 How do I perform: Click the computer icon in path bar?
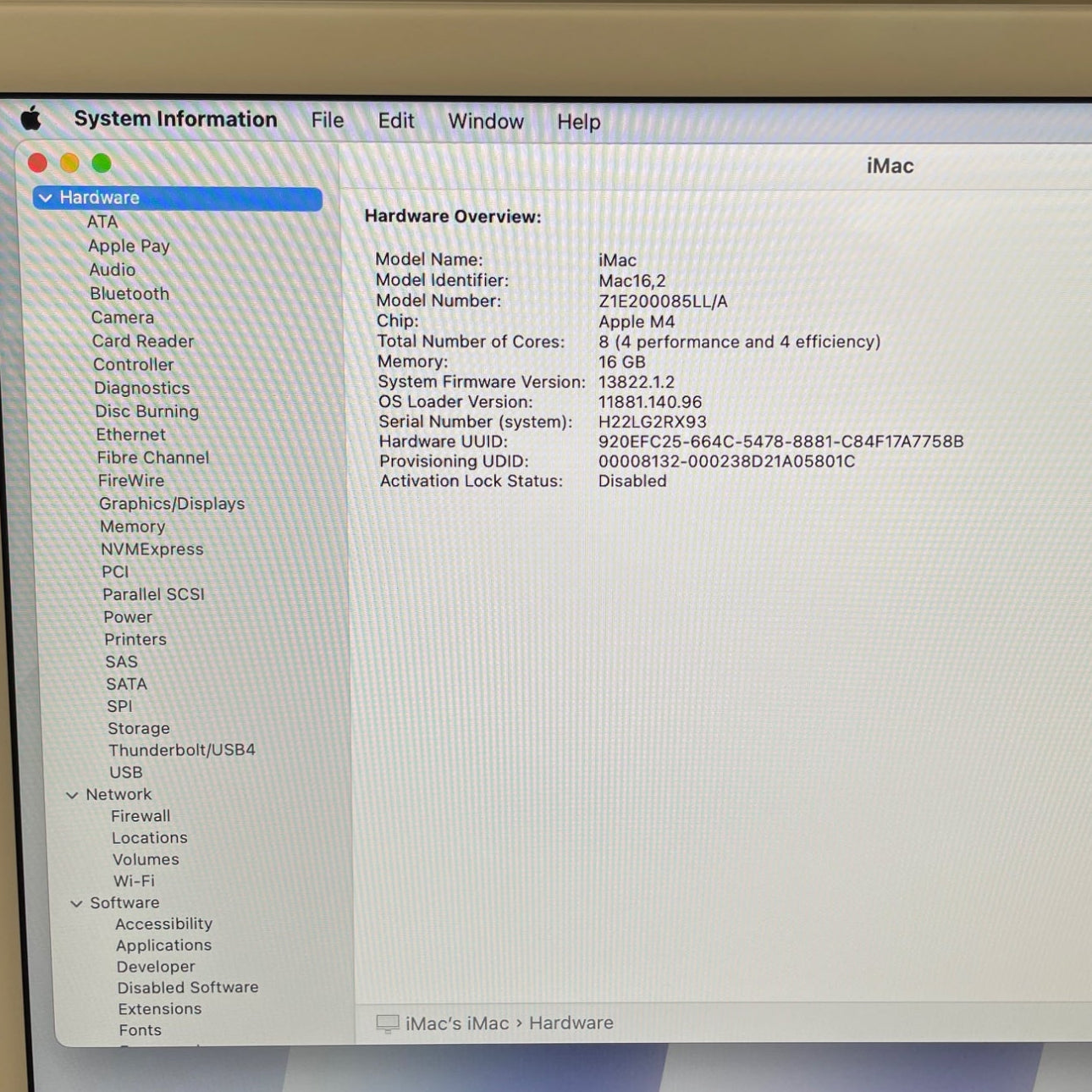pyautogui.click(x=387, y=1023)
